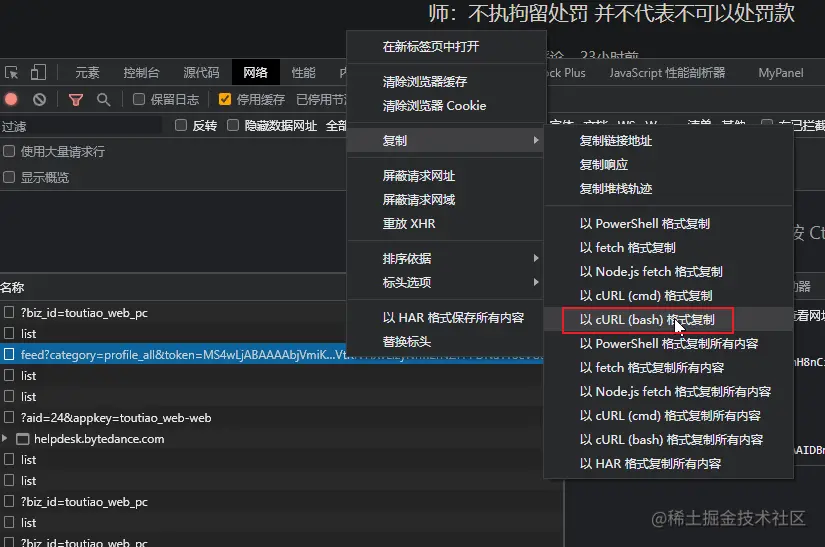Screen dimensions: 825x547
Task: Choose 屏蔽请求网址 menu item
Action: click(445, 176)
